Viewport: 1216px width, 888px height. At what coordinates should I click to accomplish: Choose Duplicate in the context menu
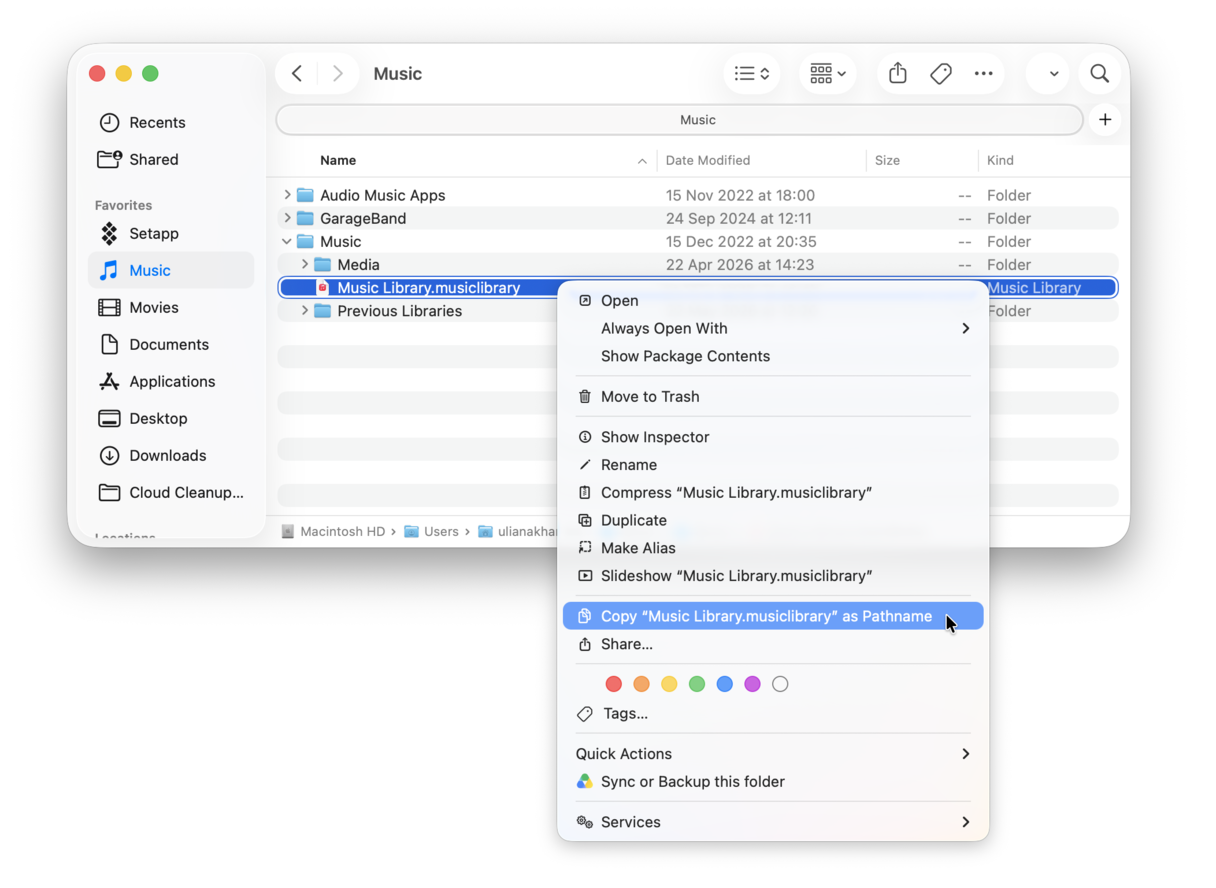pyautogui.click(x=773, y=520)
